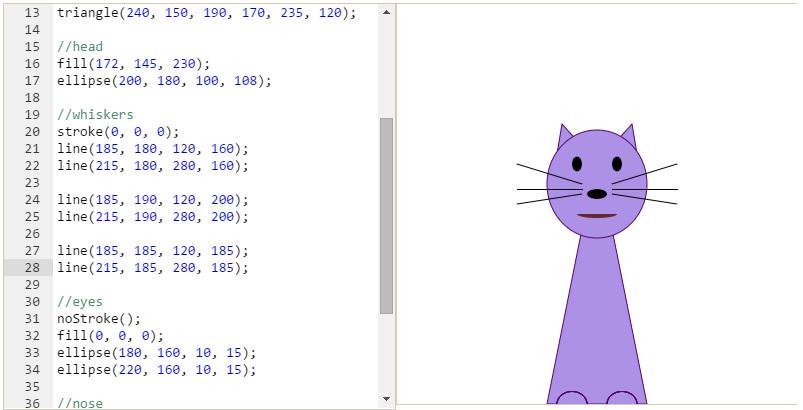
Task: Select line number 28 in the gutter
Action: [32, 268]
